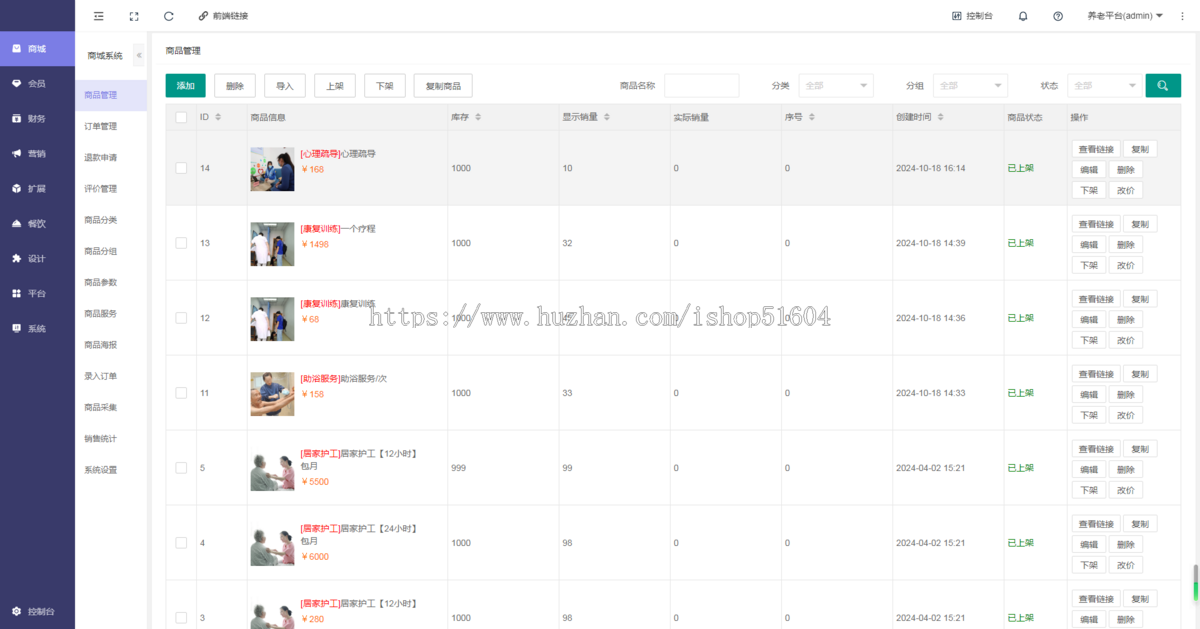
Task: Open the 设计 sidebar section
Action: tap(37, 258)
